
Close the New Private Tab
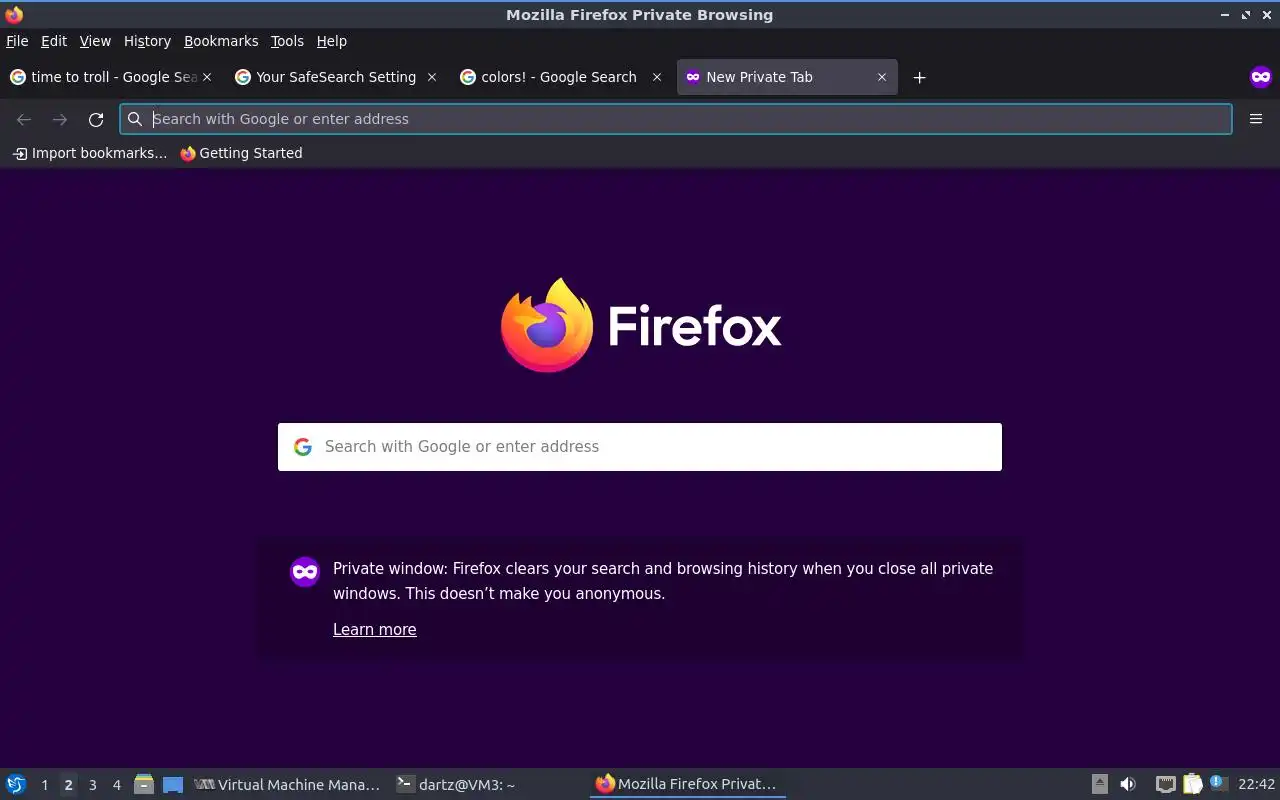point(882,77)
